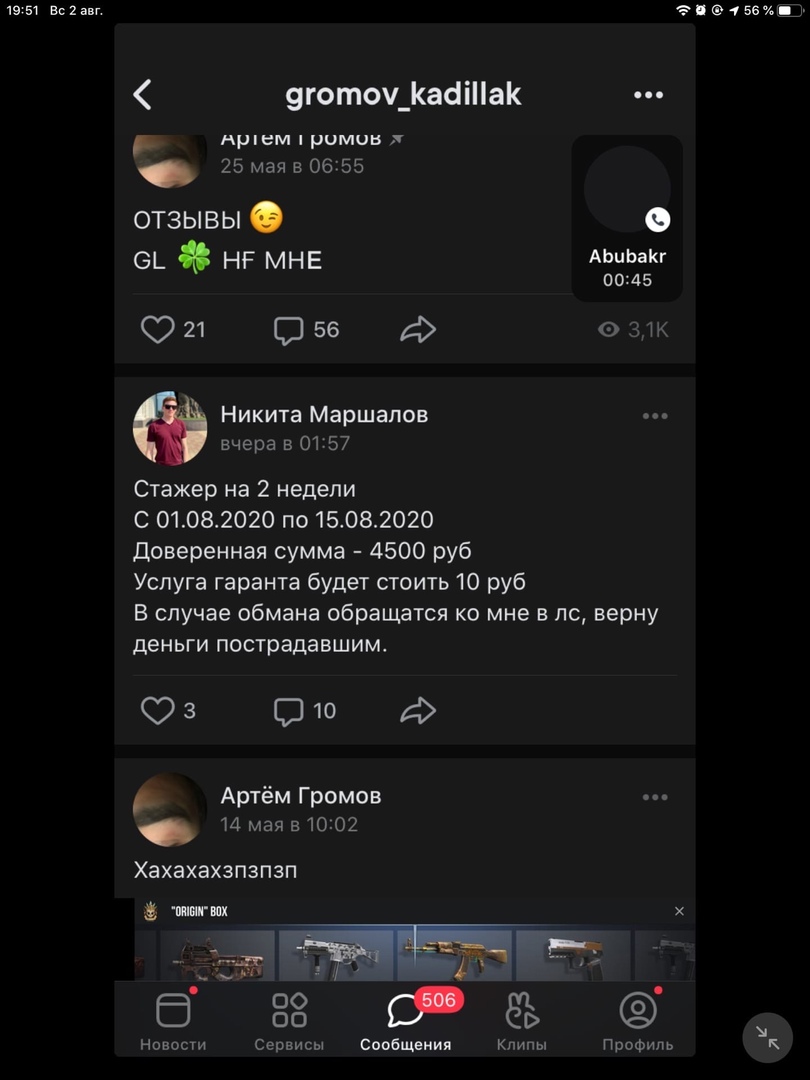
Task: Go to the Новости tab
Action: [173, 1020]
